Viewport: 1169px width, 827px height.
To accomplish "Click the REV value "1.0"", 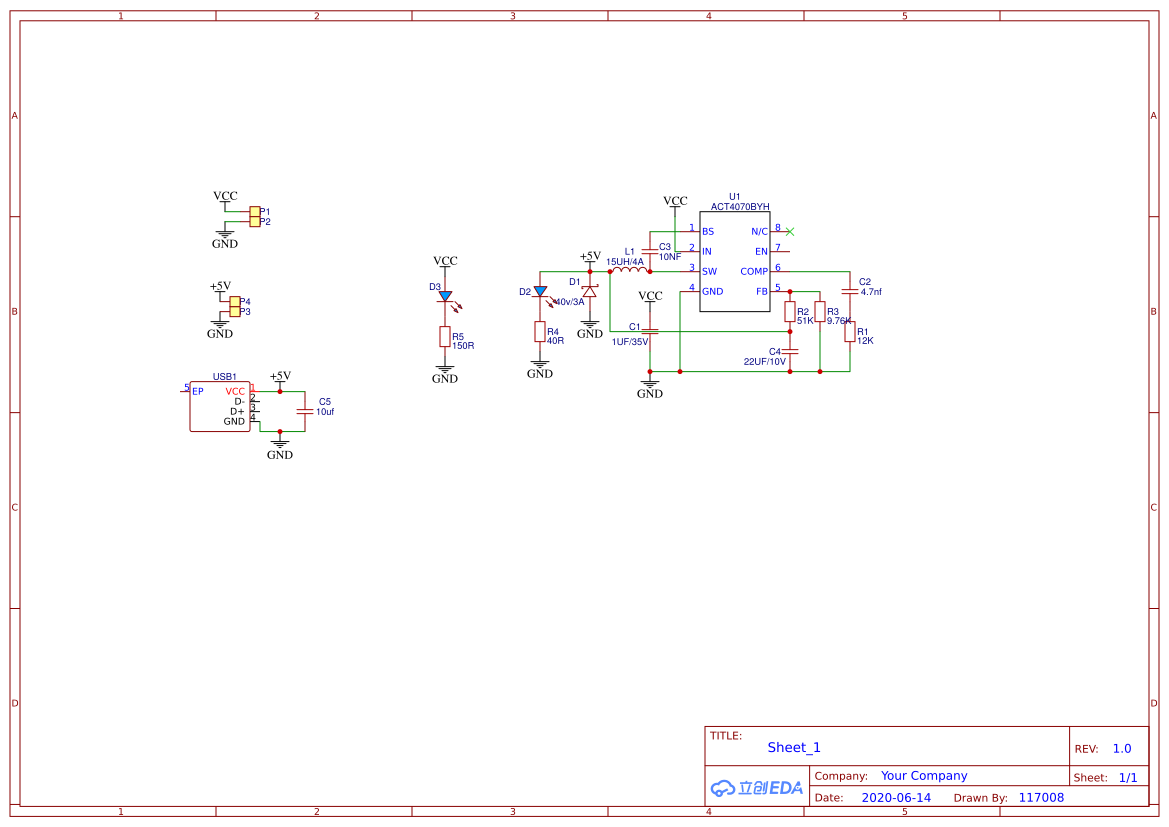I will click(x=1122, y=748).
